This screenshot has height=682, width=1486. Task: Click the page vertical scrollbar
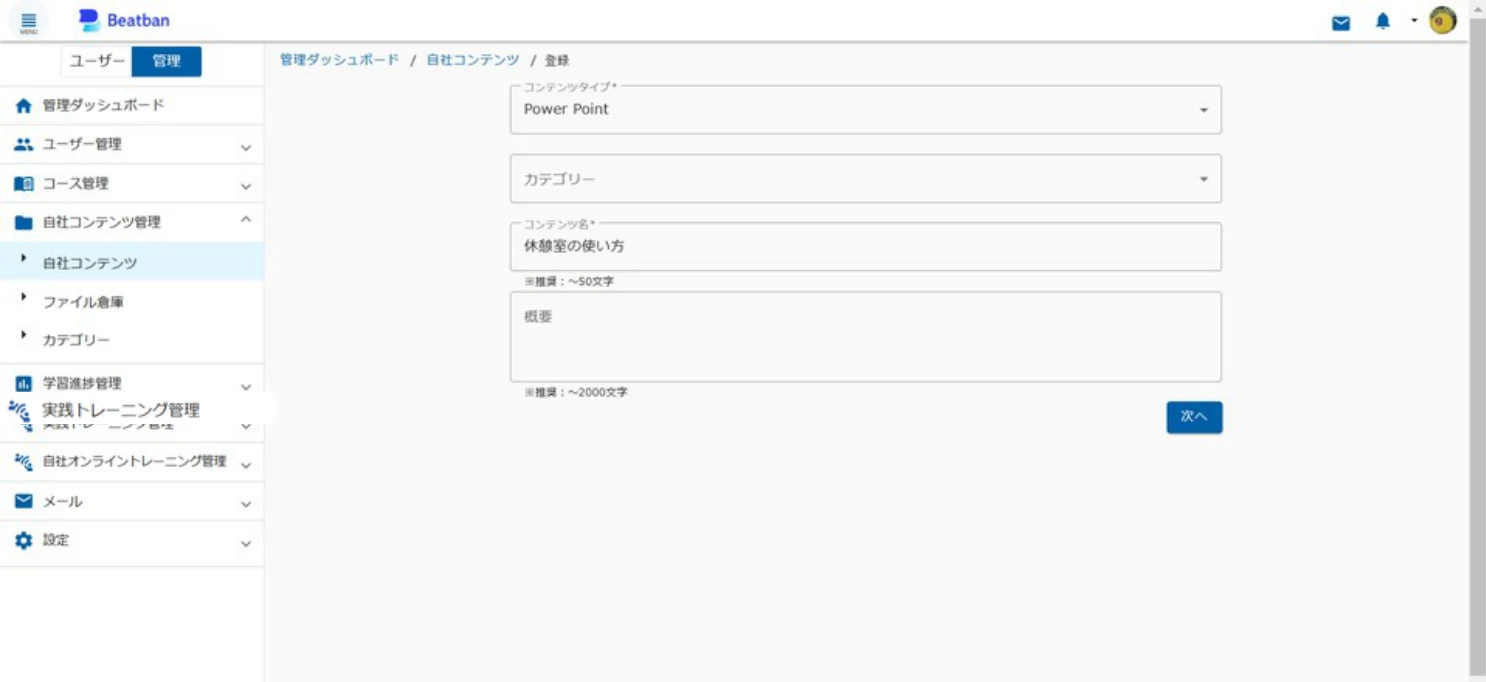pyautogui.click(x=1477, y=345)
